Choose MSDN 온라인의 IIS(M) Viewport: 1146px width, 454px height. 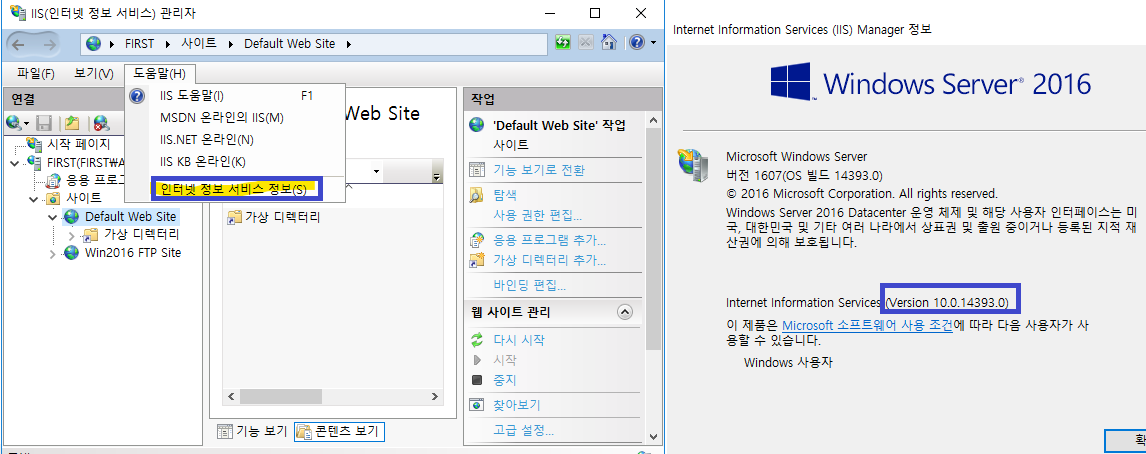pyautogui.click(x=235, y=117)
